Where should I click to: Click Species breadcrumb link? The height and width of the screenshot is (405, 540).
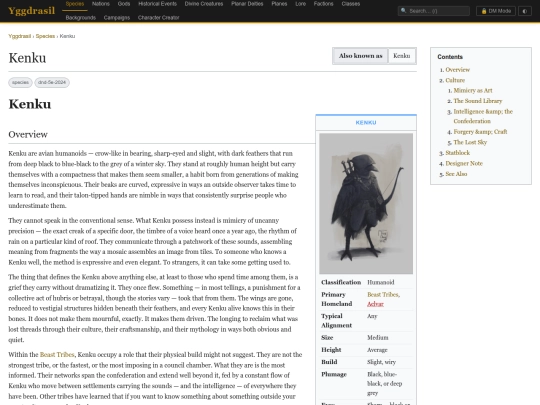click(x=45, y=36)
